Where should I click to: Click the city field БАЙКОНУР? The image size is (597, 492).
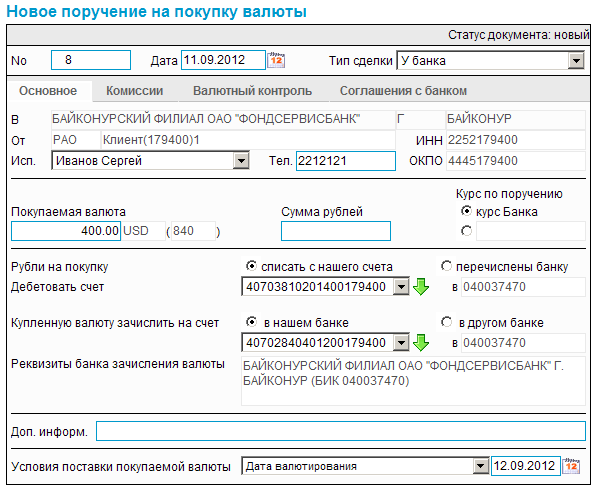click(516, 119)
